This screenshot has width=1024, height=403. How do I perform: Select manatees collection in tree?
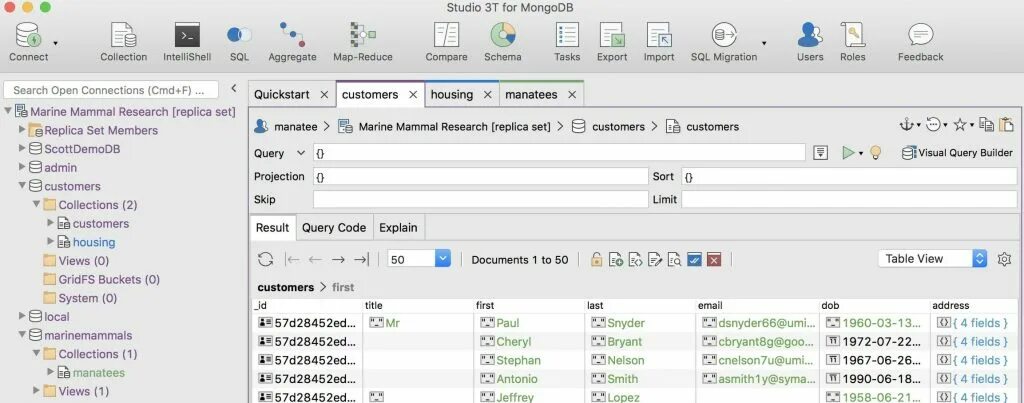[99, 372]
